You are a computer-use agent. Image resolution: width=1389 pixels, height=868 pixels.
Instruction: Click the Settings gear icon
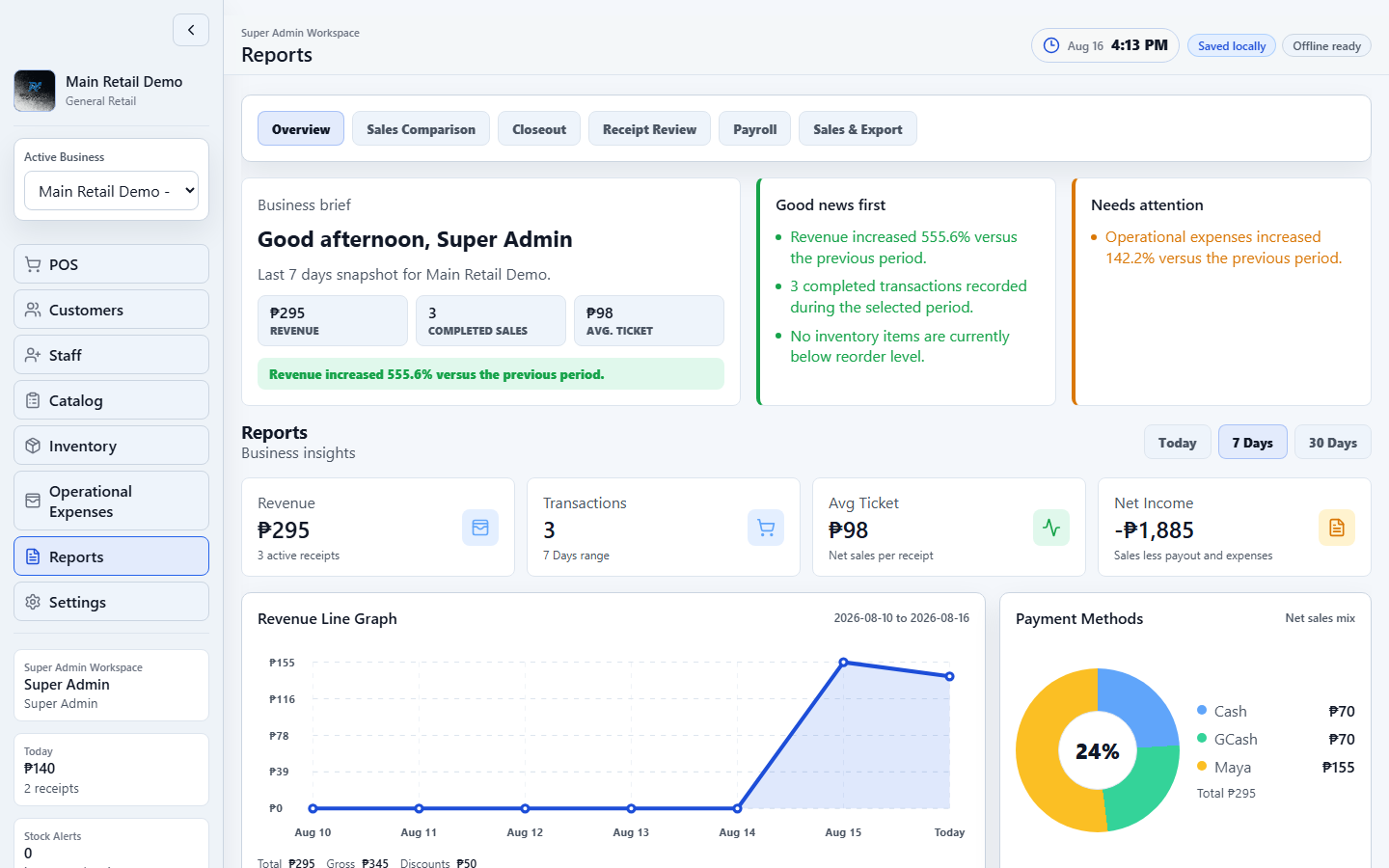[x=33, y=602]
